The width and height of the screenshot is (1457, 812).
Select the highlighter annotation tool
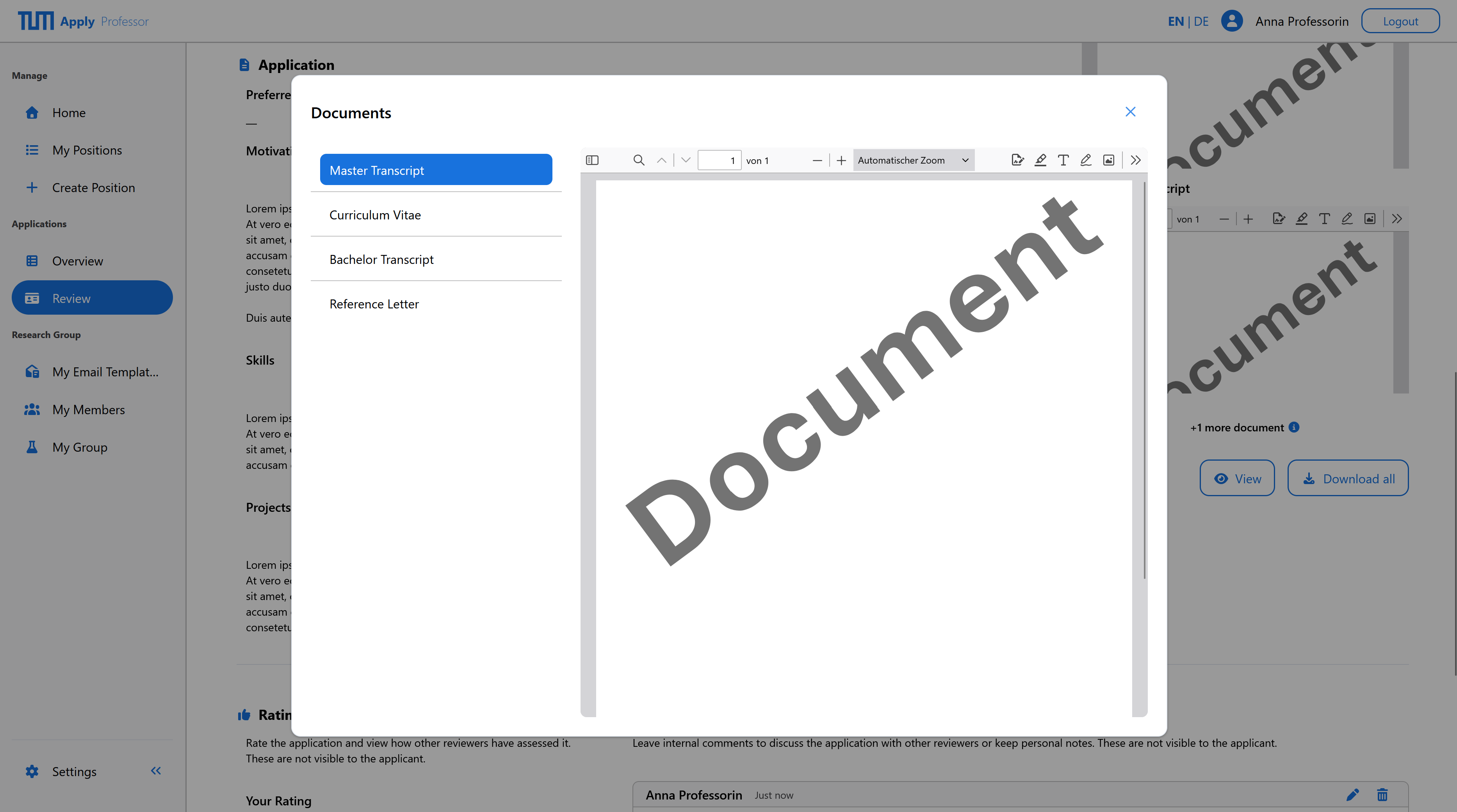pos(1041,160)
